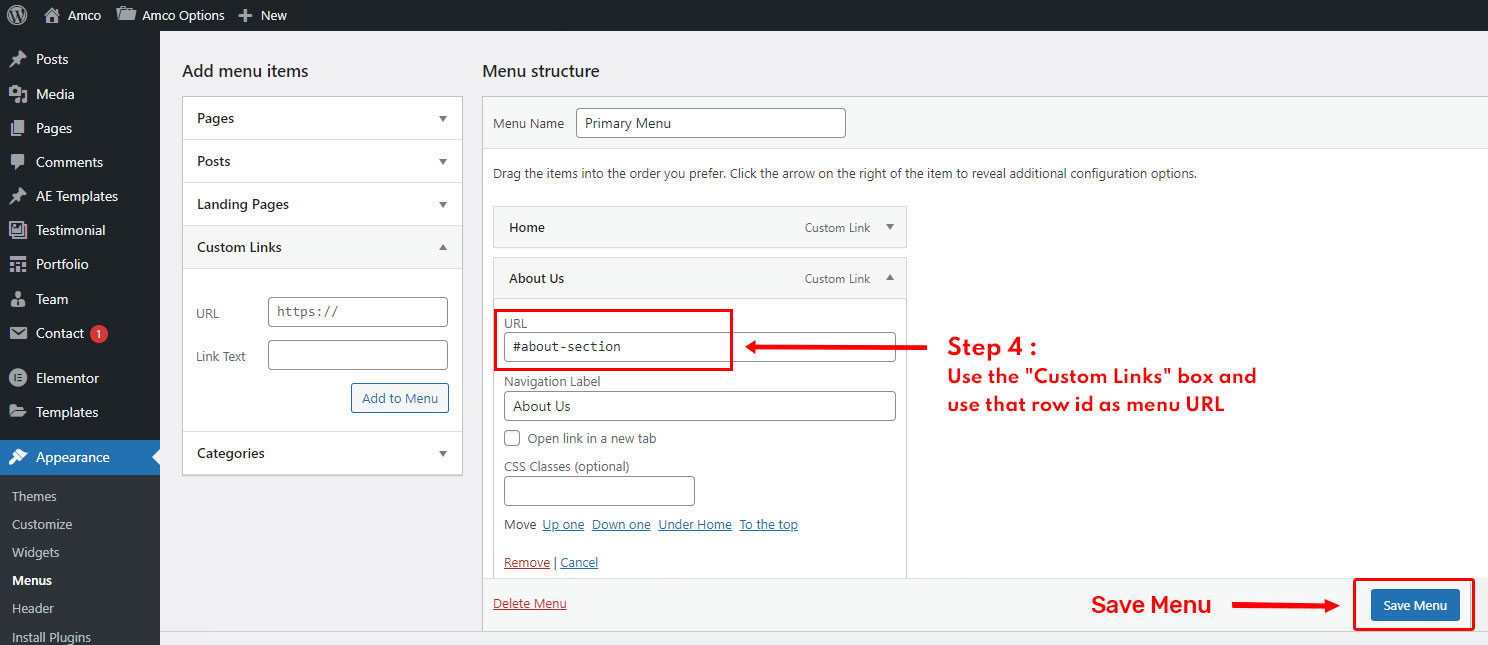The height and width of the screenshot is (645, 1488).
Task: Open the Widgets submenu item
Action: pyautogui.click(x=36, y=552)
